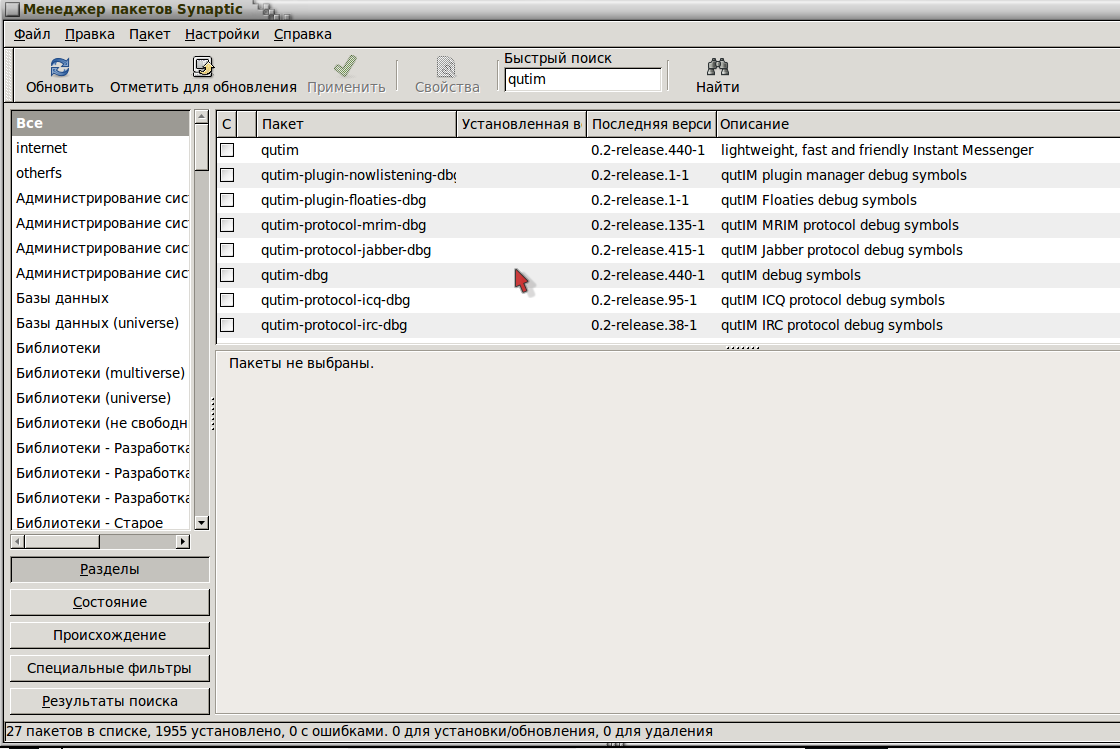1120x749 pixels.
Task: Click the Свойства toolbar icon
Action: (447, 67)
